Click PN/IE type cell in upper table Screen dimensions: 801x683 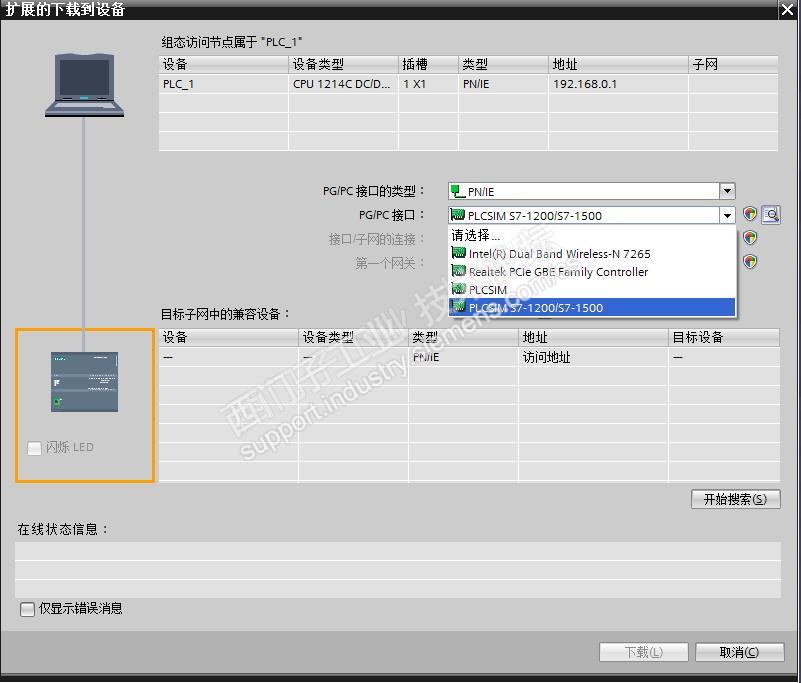tap(503, 84)
